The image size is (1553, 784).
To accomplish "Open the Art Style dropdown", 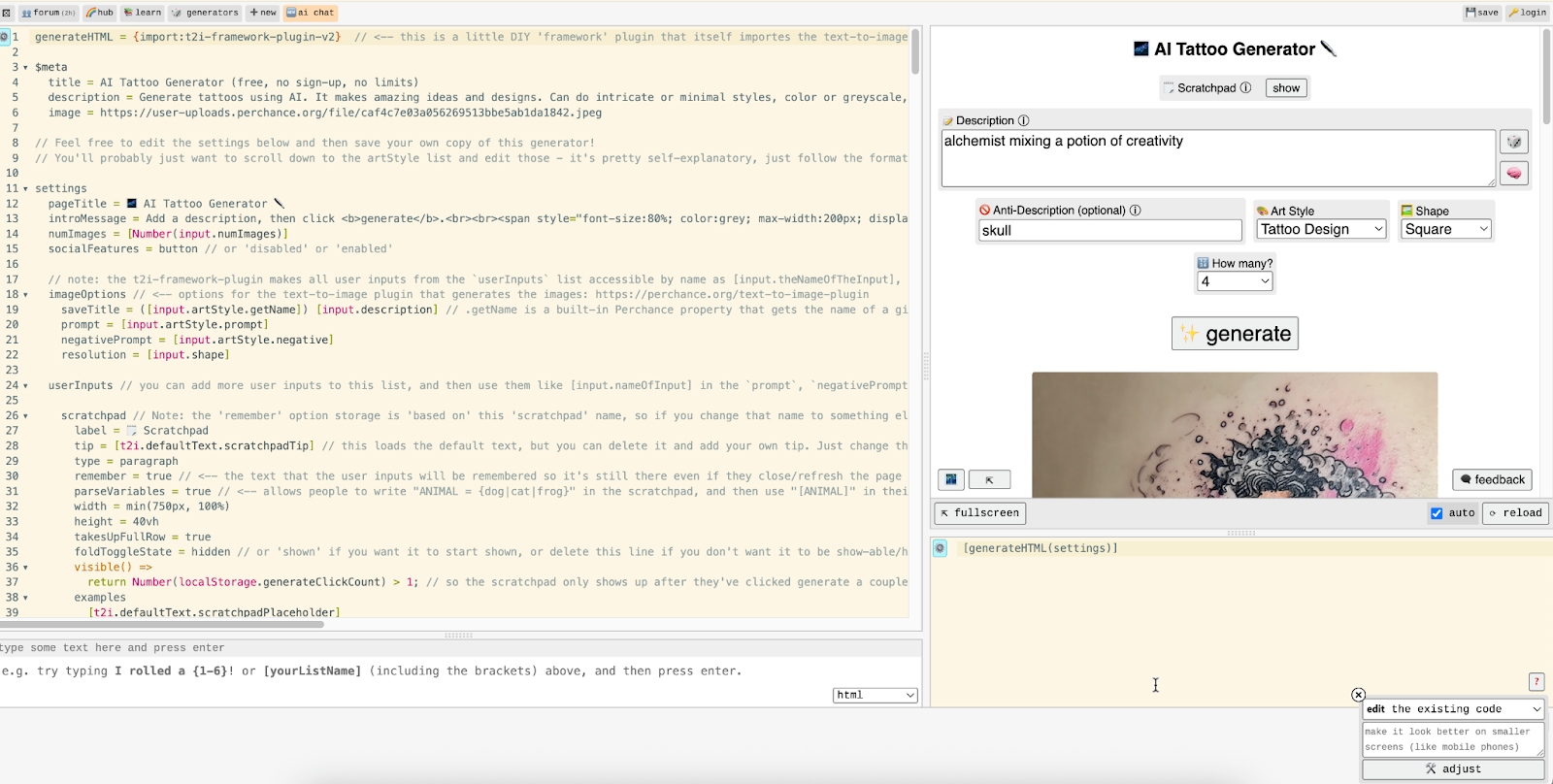I will pyautogui.click(x=1322, y=229).
